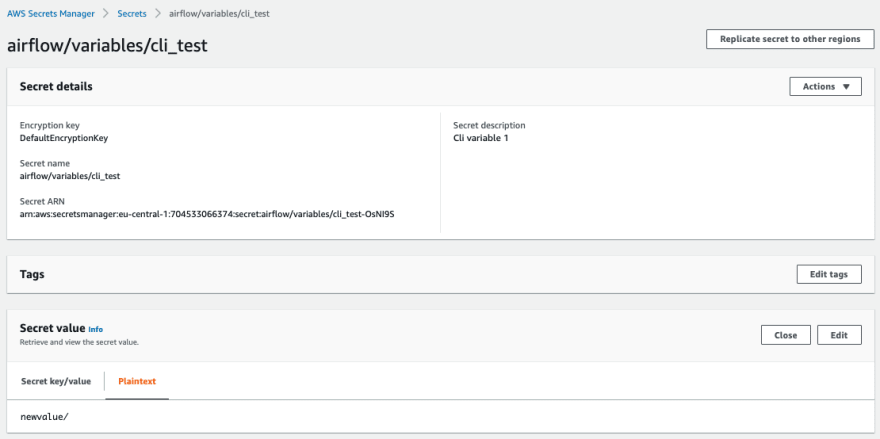Open AWS Secrets Manager breadcrumb link

tap(51, 14)
